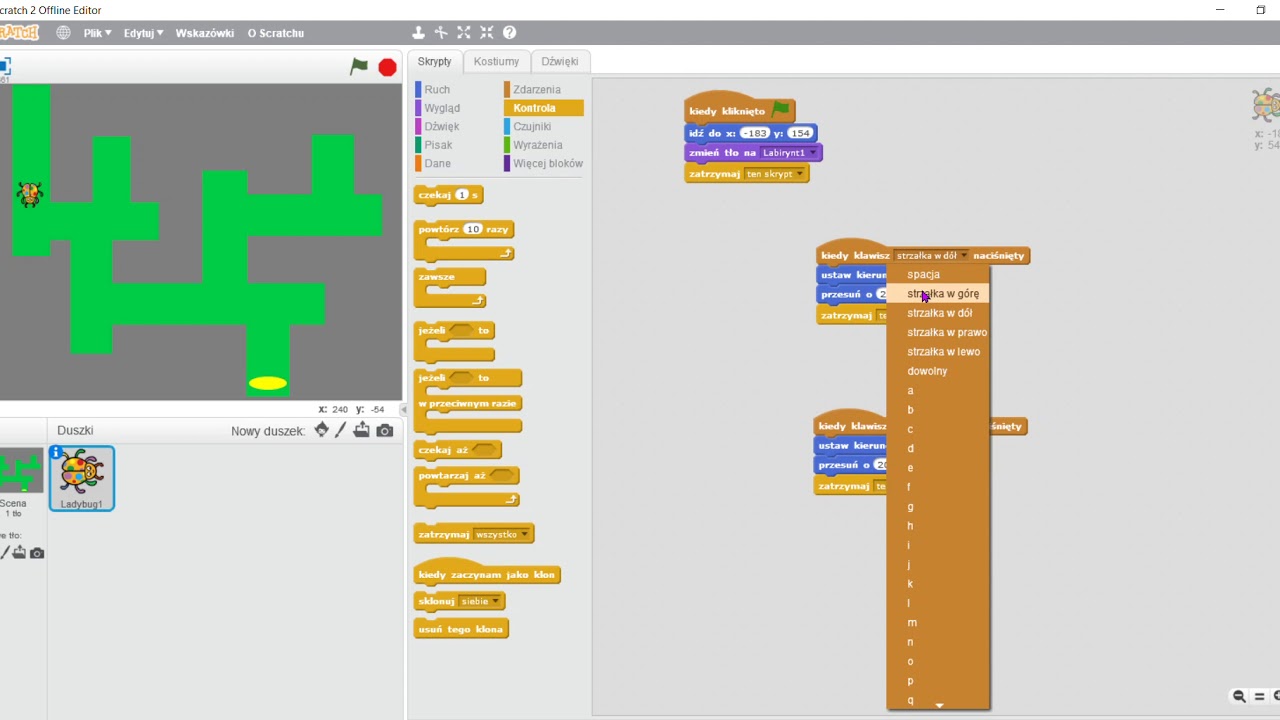This screenshot has height=720, width=1280.
Task: Click the red stop sign button
Action: [x=388, y=67]
